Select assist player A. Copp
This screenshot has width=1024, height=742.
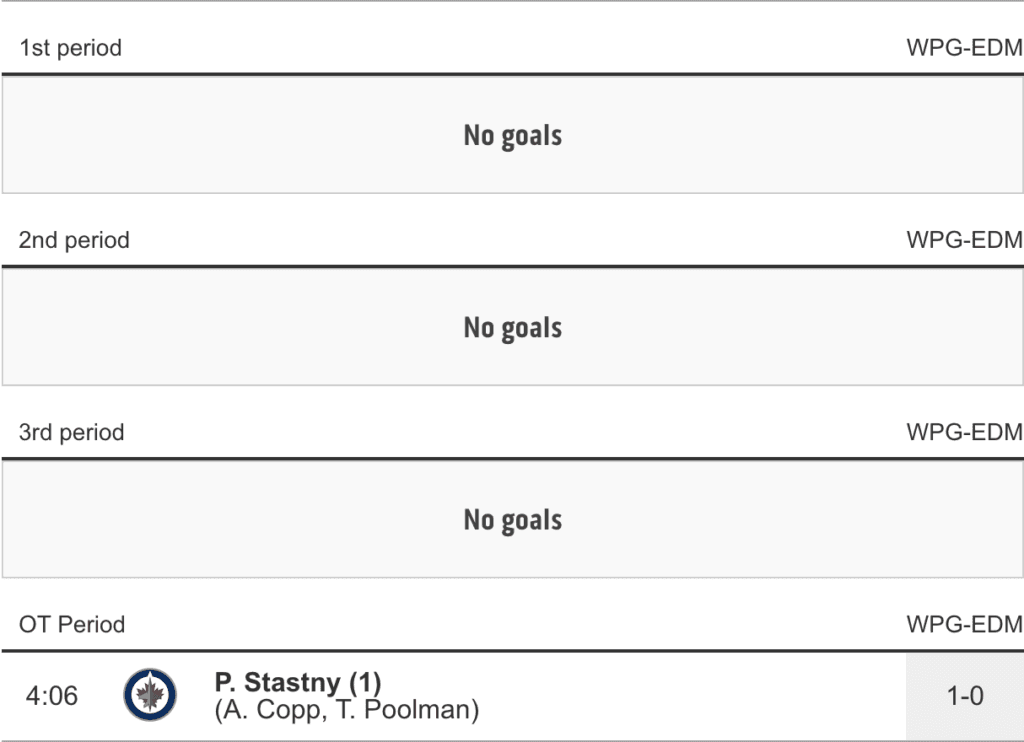(265, 710)
